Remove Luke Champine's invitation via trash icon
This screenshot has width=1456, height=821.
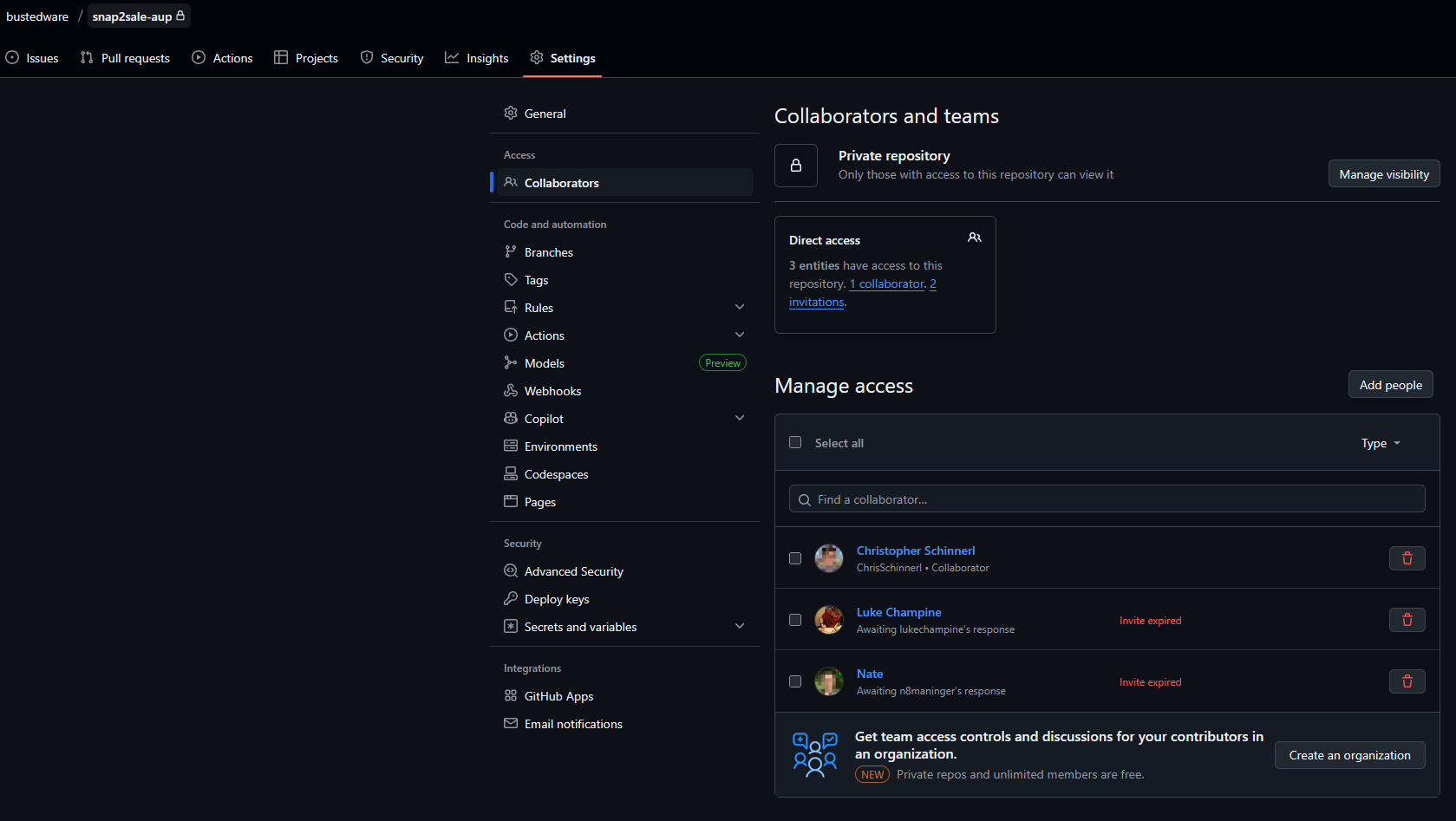[1407, 620]
